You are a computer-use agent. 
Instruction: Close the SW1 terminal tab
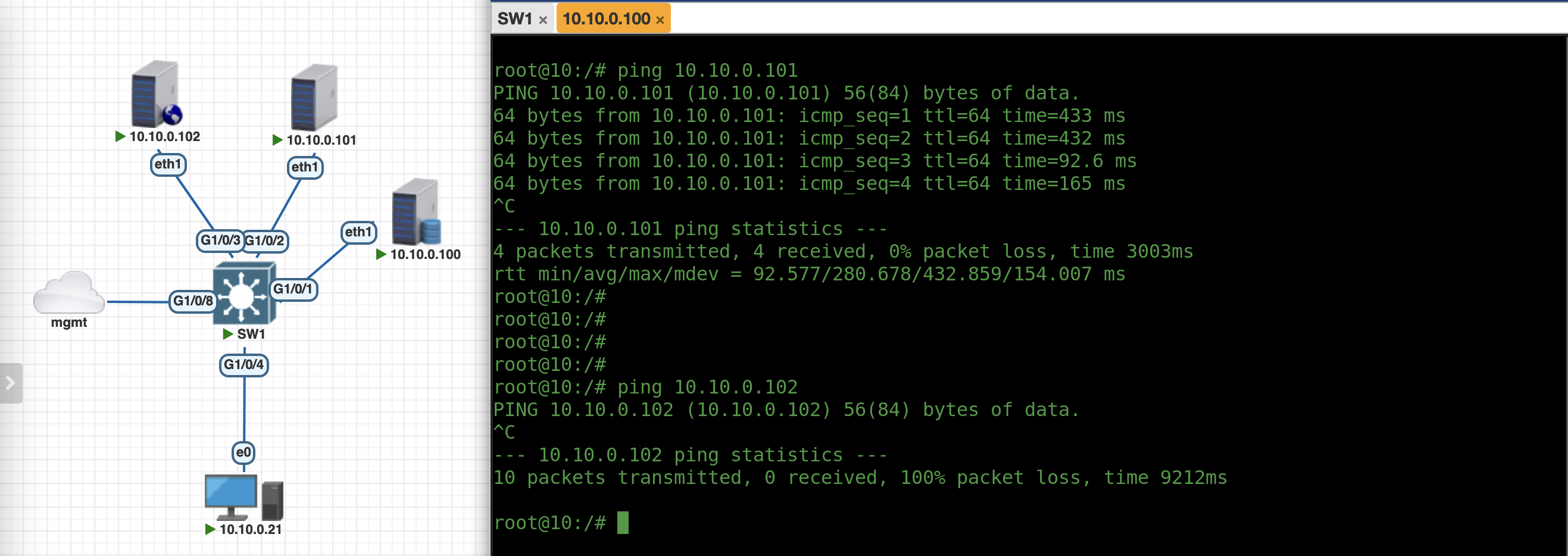[543, 20]
